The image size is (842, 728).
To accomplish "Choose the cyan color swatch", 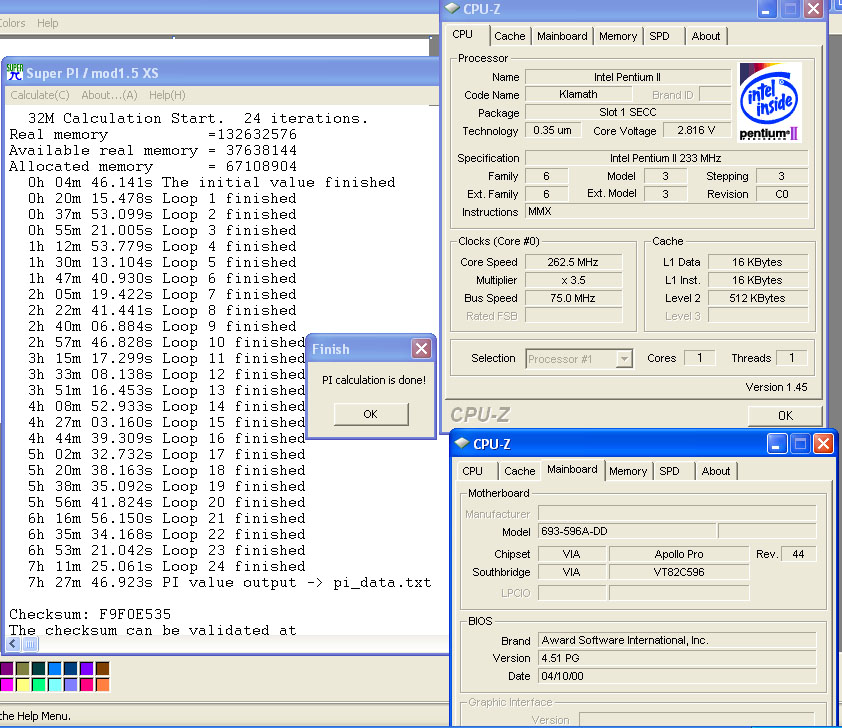I will click(x=54, y=685).
